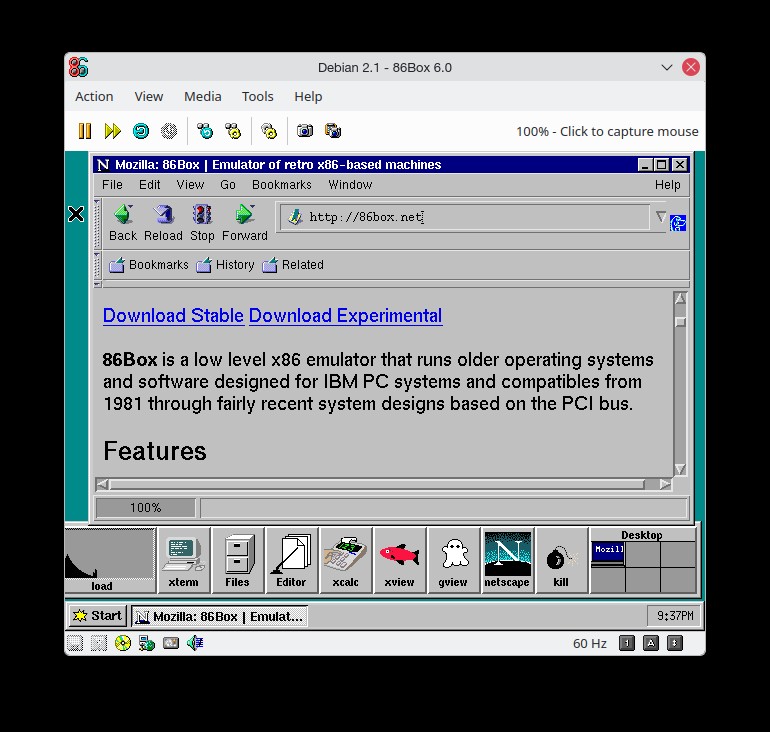Launch netscape from the panel

pyautogui.click(x=507, y=560)
